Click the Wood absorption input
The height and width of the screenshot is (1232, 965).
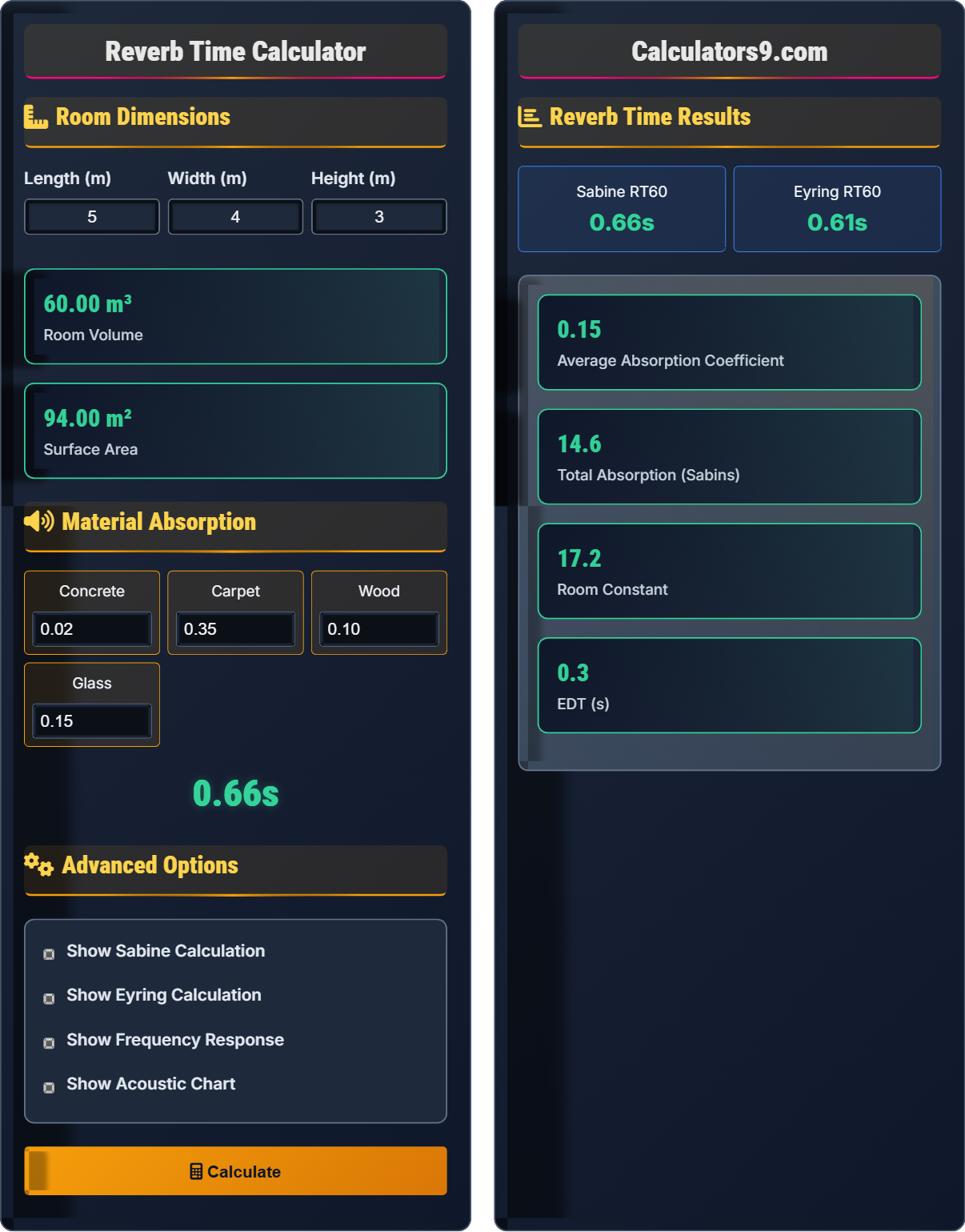click(x=379, y=629)
